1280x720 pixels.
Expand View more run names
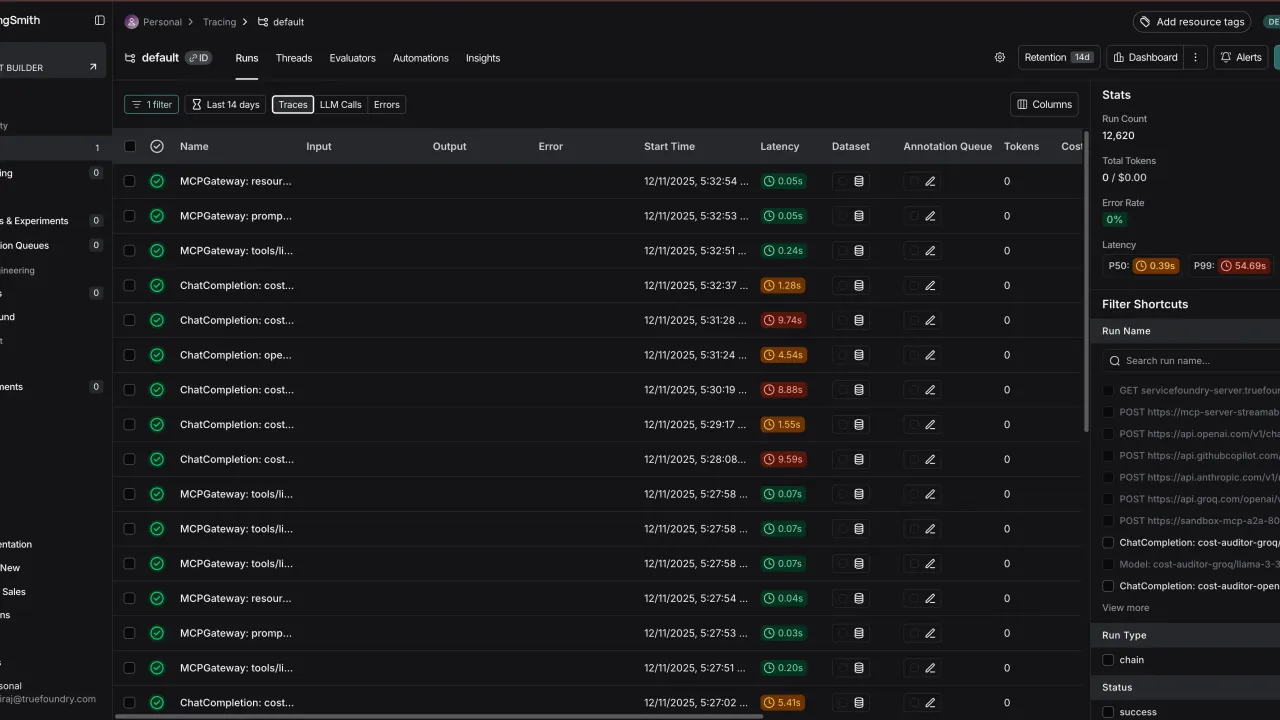[1125, 608]
